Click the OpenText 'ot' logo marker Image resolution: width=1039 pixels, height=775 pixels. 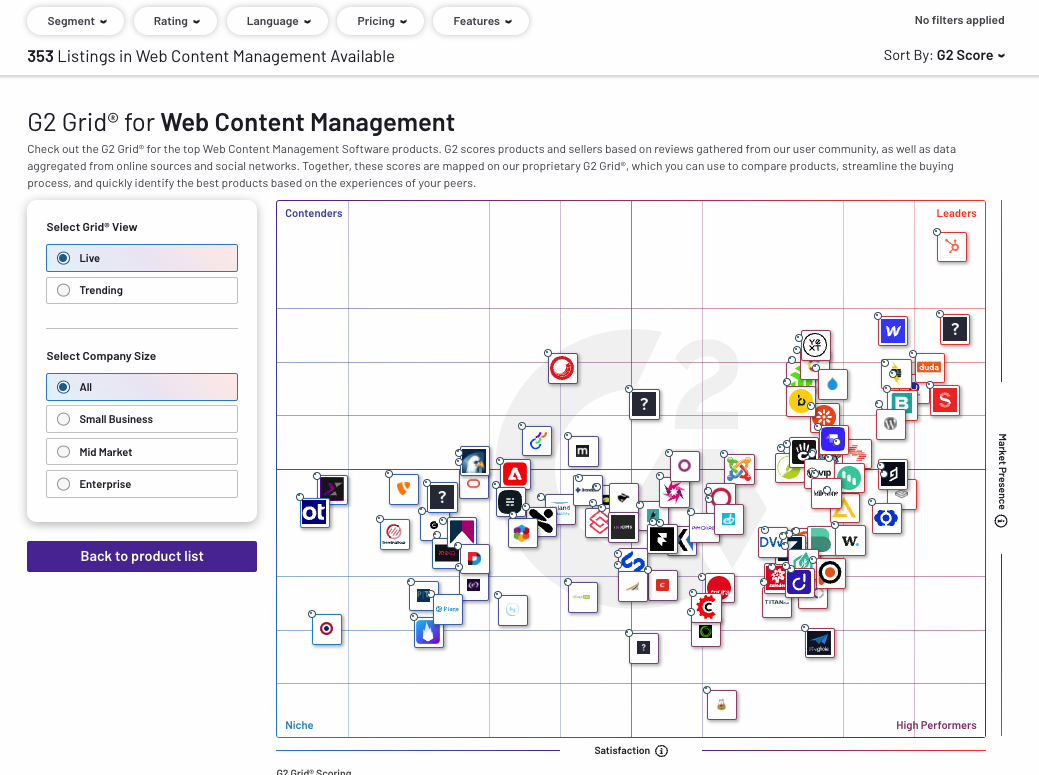click(x=314, y=512)
